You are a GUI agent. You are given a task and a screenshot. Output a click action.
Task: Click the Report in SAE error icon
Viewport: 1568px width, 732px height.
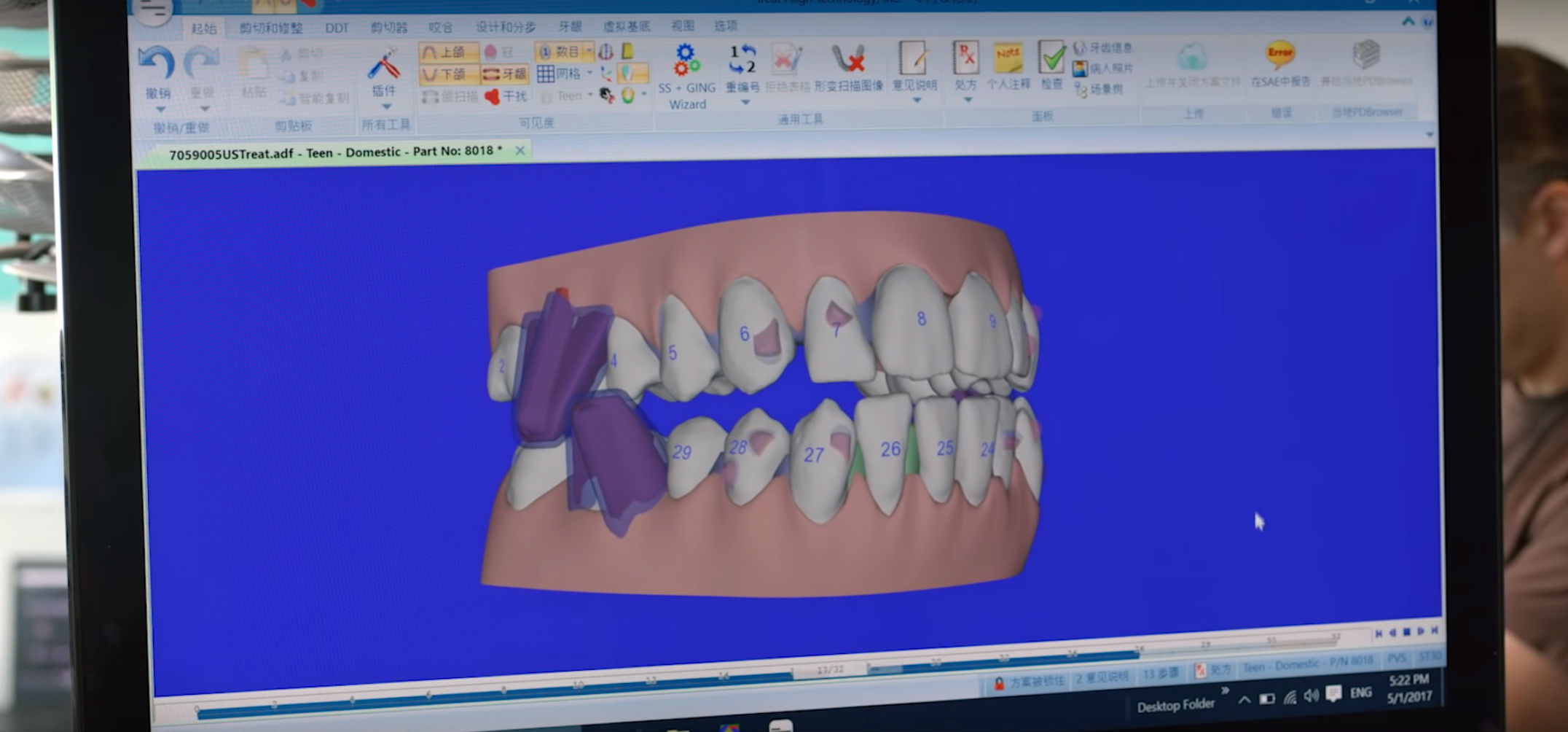tap(1280, 55)
